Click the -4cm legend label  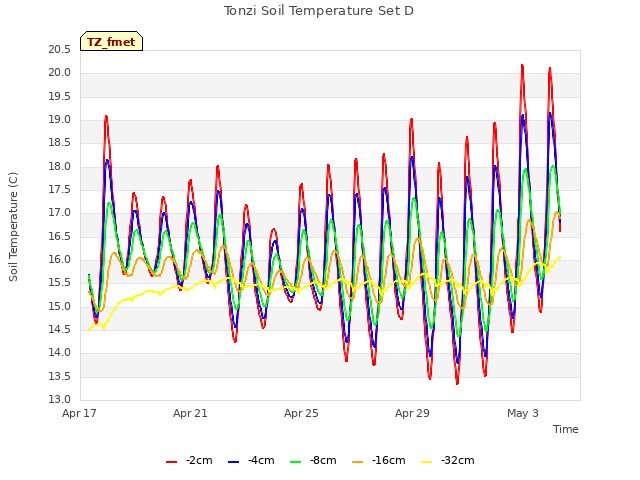pyautogui.click(x=261, y=460)
